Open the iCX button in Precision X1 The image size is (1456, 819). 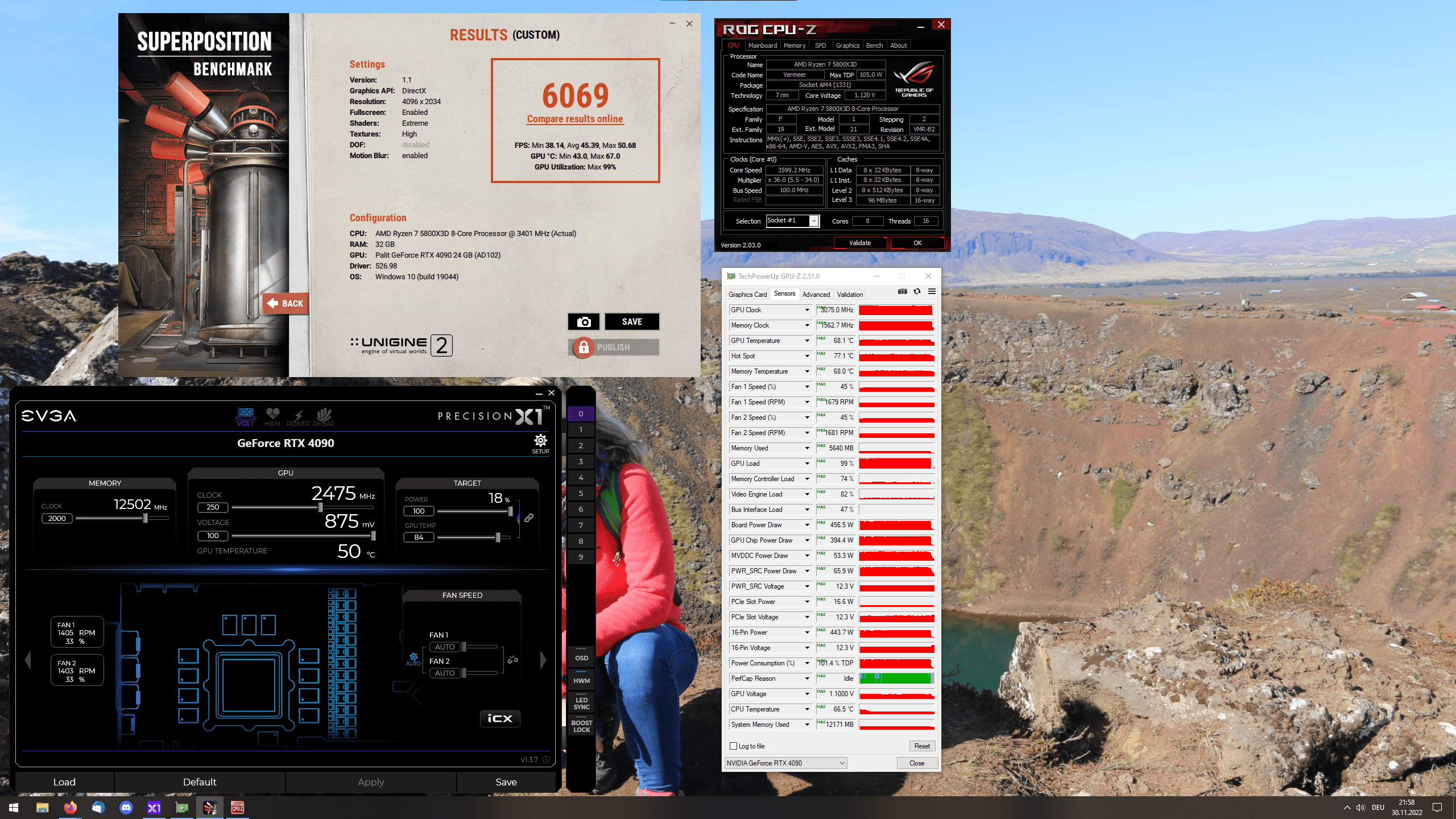(x=500, y=718)
